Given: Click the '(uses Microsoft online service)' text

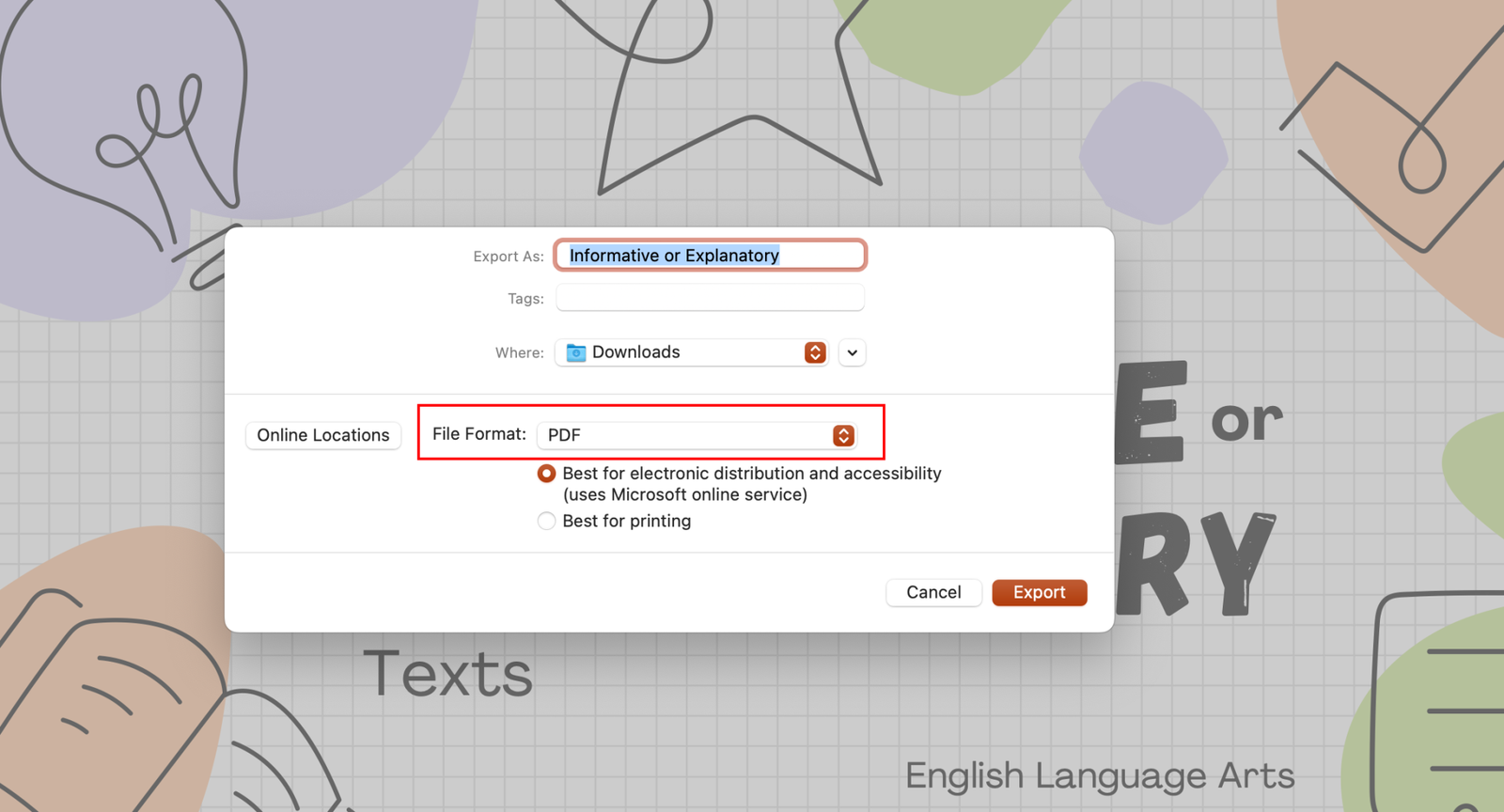Looking at the screenshot, I should (685, 494).
